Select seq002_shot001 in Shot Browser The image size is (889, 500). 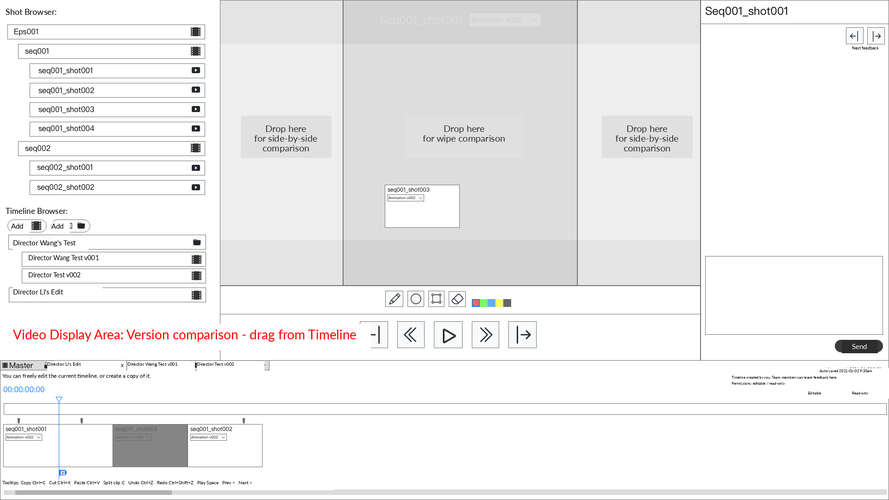(117, 168)
